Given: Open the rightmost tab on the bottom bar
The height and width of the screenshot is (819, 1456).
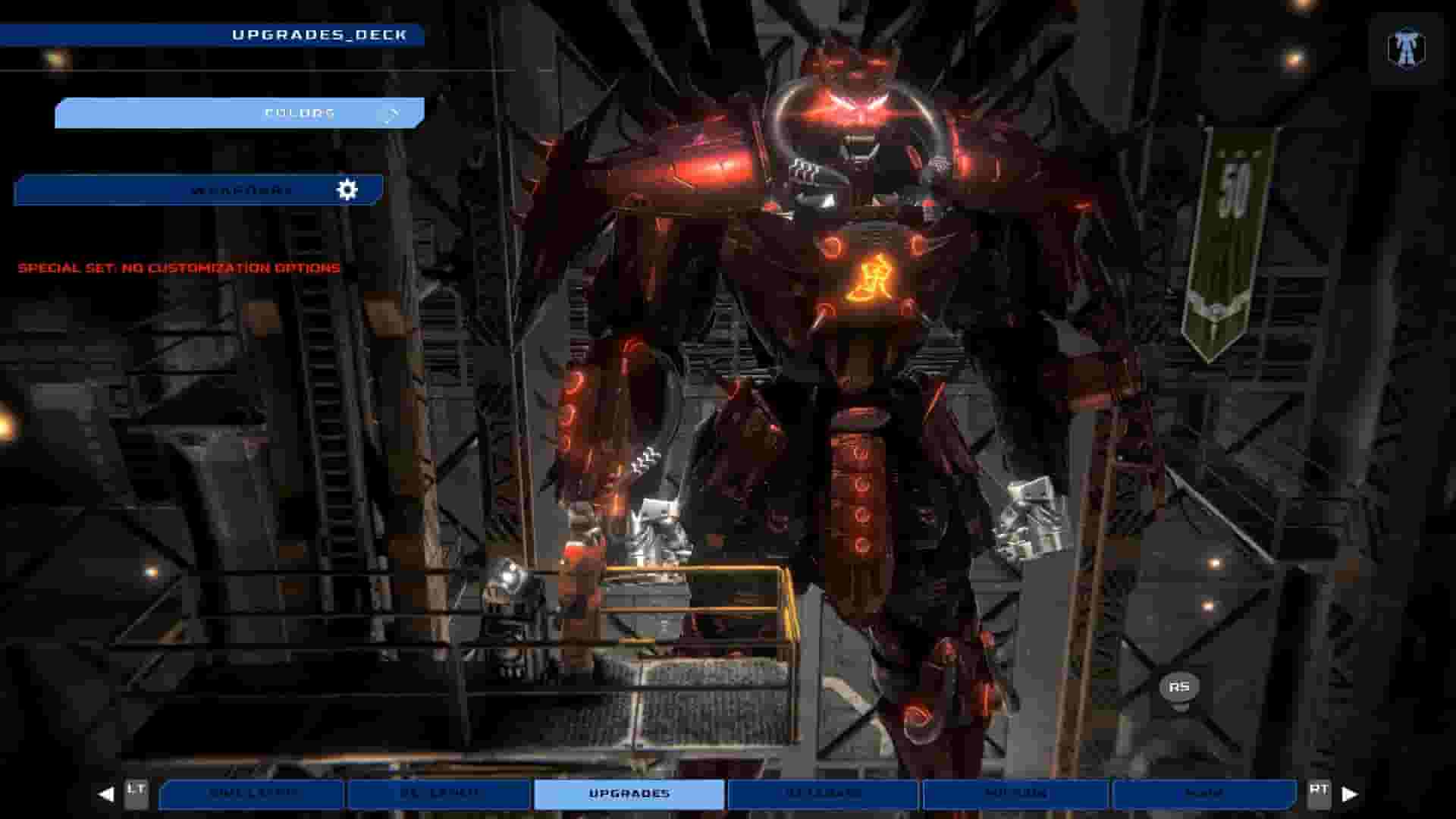Looking at the screenshot, I should (x=1206, y=794).
